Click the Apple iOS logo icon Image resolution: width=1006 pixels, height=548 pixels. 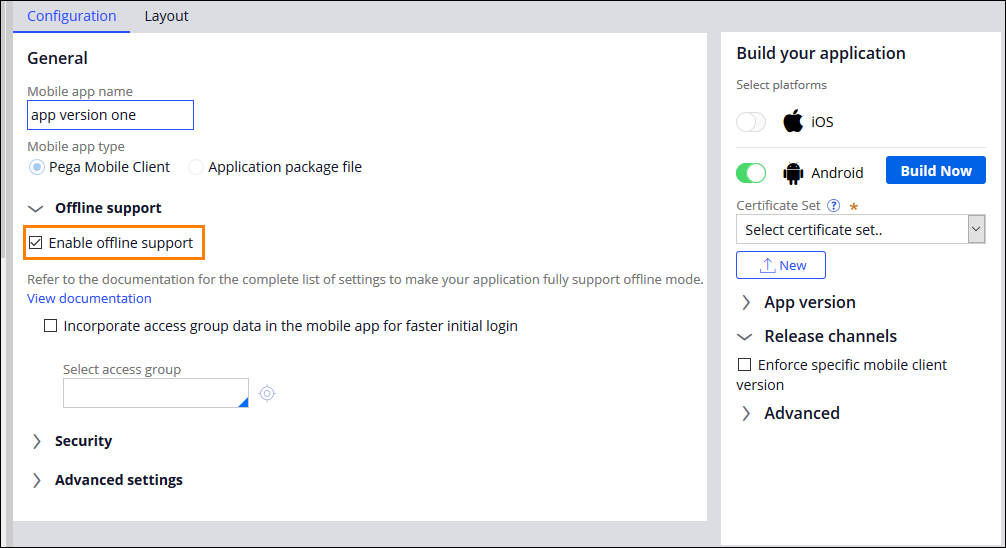coord(793,122)
